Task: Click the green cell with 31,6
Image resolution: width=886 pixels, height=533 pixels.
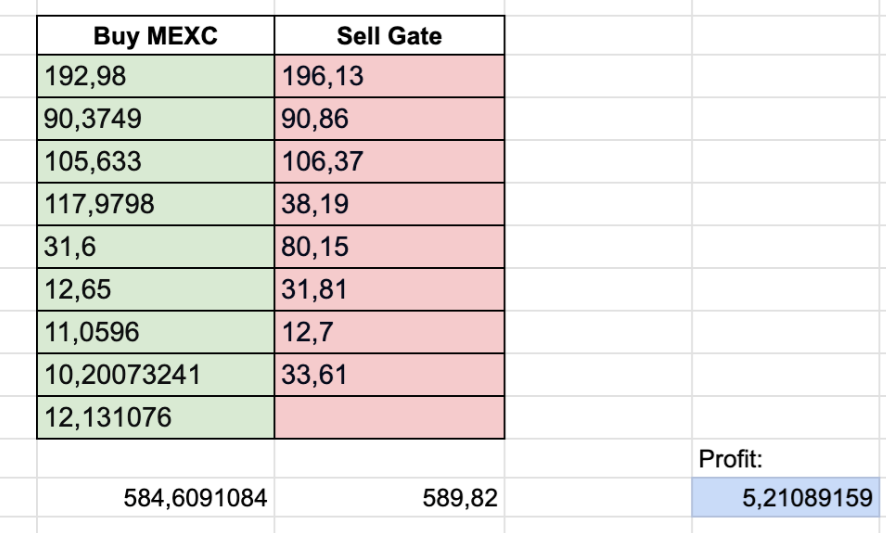Action: [155, 247]
